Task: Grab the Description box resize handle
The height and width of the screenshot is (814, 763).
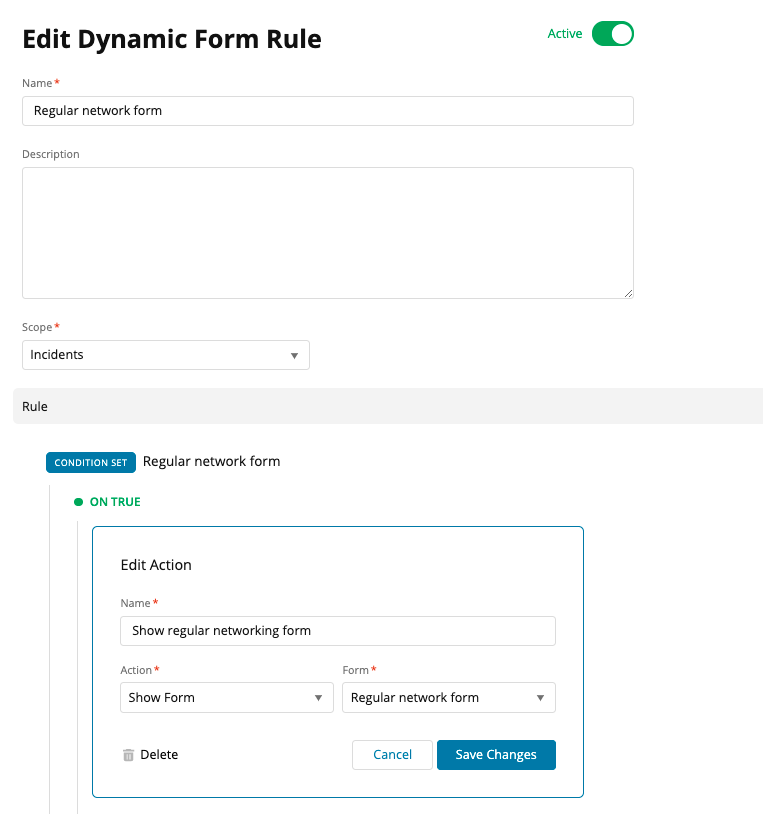Action: [628, 293]
